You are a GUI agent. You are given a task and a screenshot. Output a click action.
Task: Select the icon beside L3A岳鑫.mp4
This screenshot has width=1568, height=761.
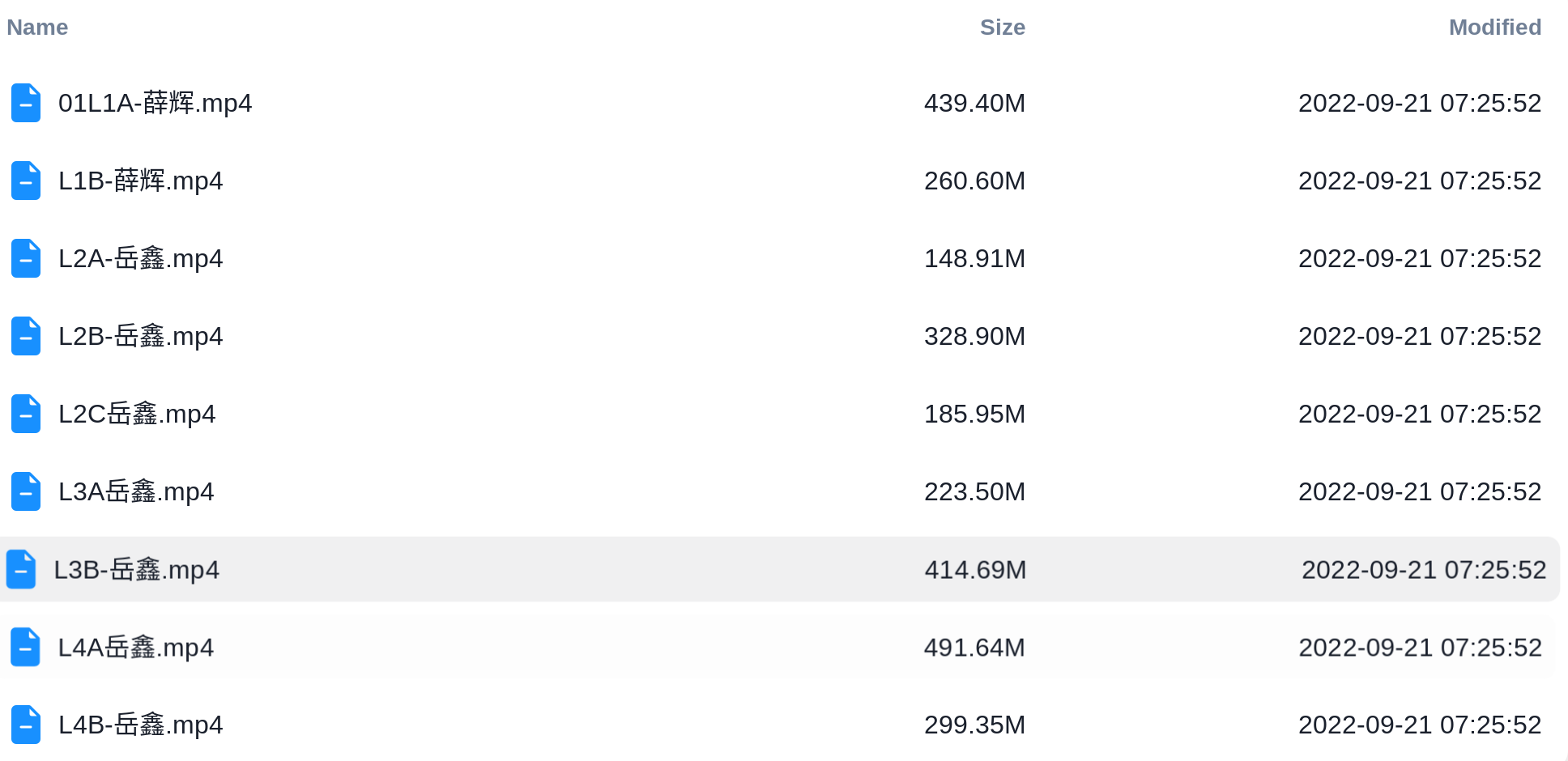26,491
